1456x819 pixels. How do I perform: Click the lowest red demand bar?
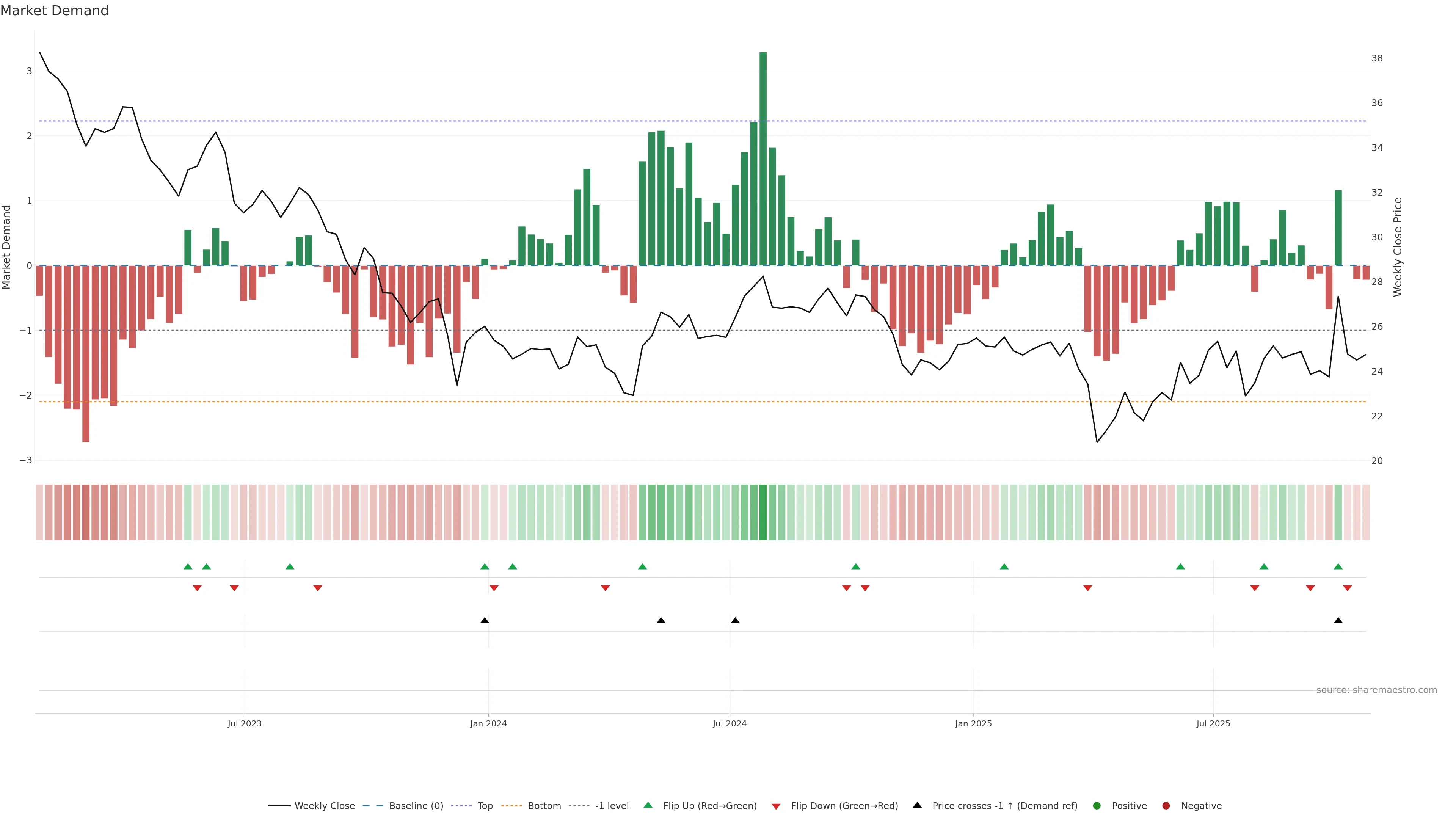pos(86,353)
